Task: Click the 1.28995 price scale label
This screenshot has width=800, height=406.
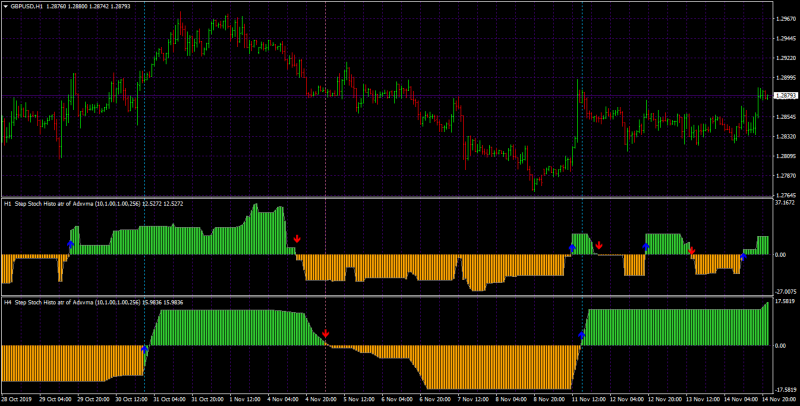Action: coord(786,78)
